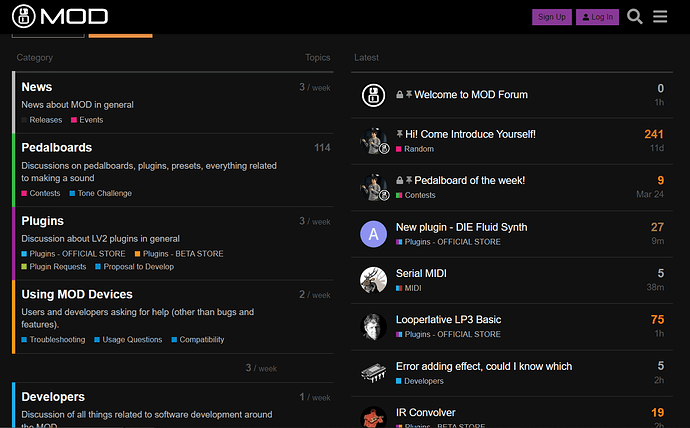Image resolution: width=690 pixels, height=428 pixels.
Task: Open Looperlative LP3 Basic topic
Action: (448, 319)
